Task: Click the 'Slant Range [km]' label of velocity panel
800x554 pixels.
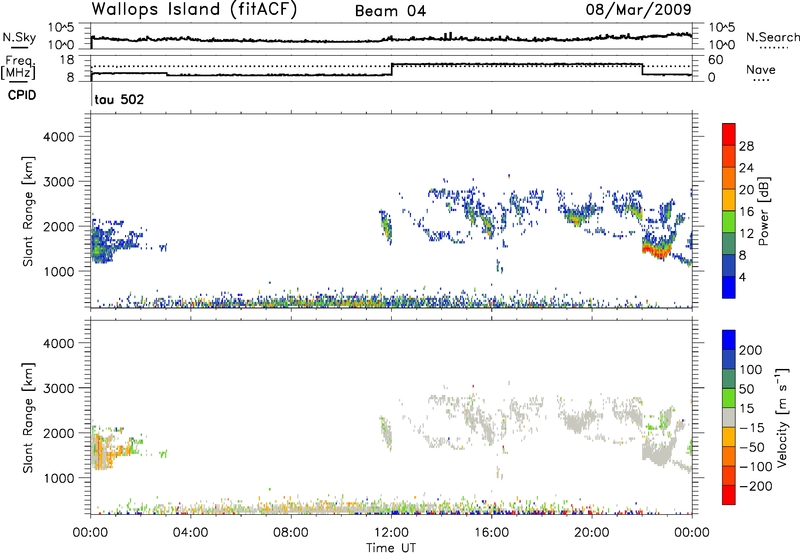Action: (28, 417)
